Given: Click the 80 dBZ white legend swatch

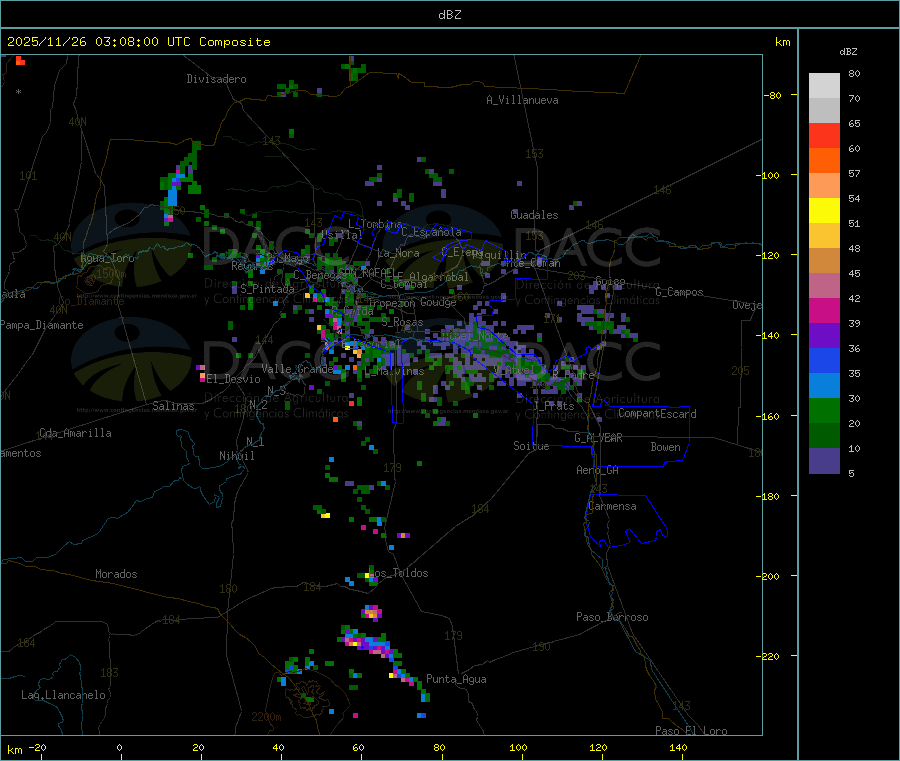Looking at the screenshot, I should (x=824, y=86).
